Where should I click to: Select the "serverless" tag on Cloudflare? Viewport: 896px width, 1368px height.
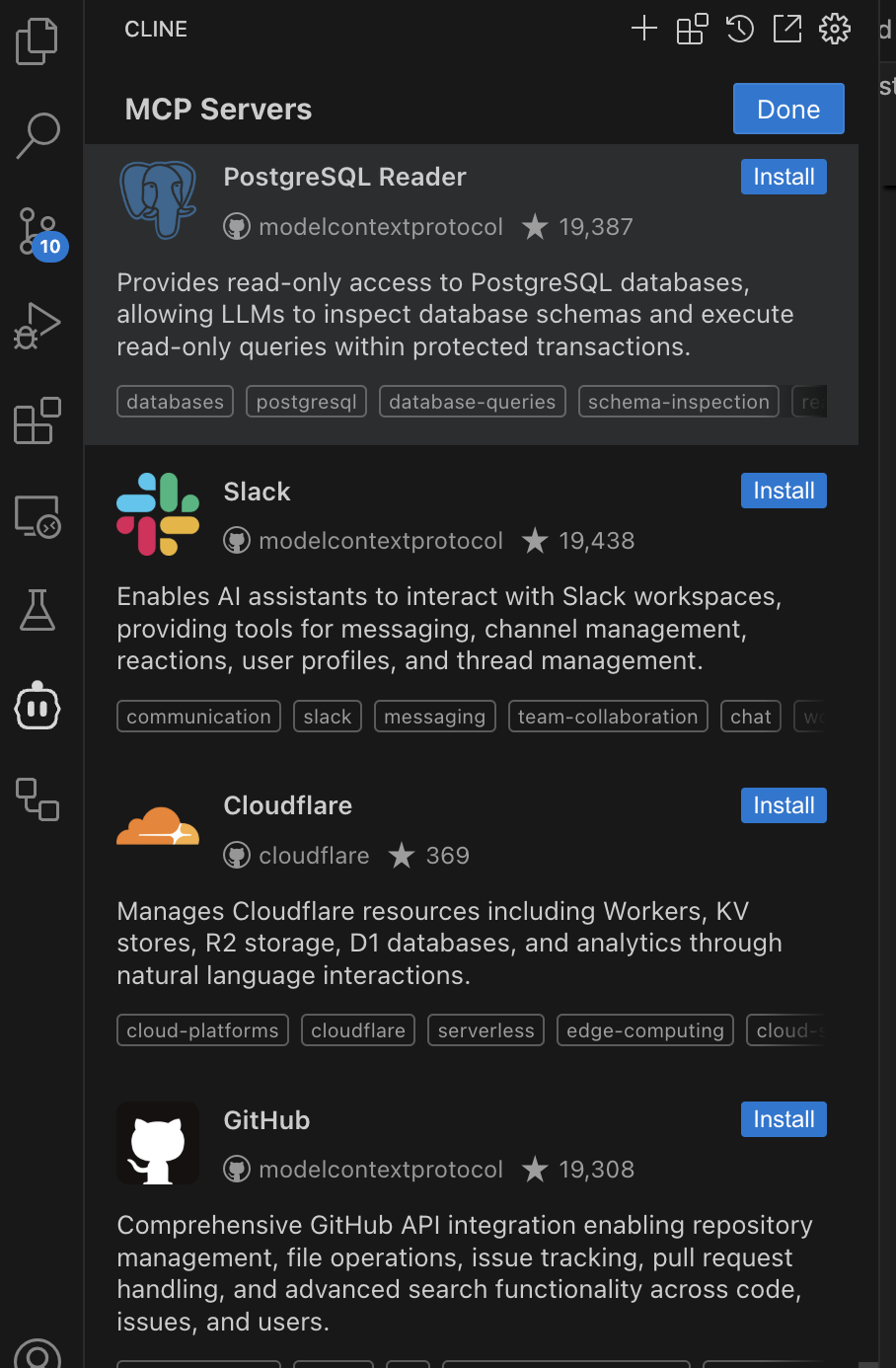pyautogui.click(x=485, y=1030)
